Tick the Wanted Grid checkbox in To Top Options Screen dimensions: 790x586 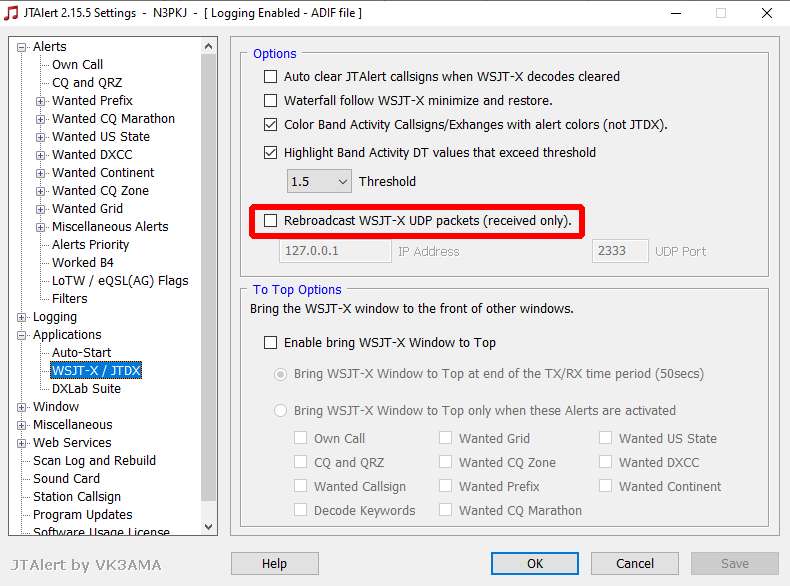(x=445, y=438)
